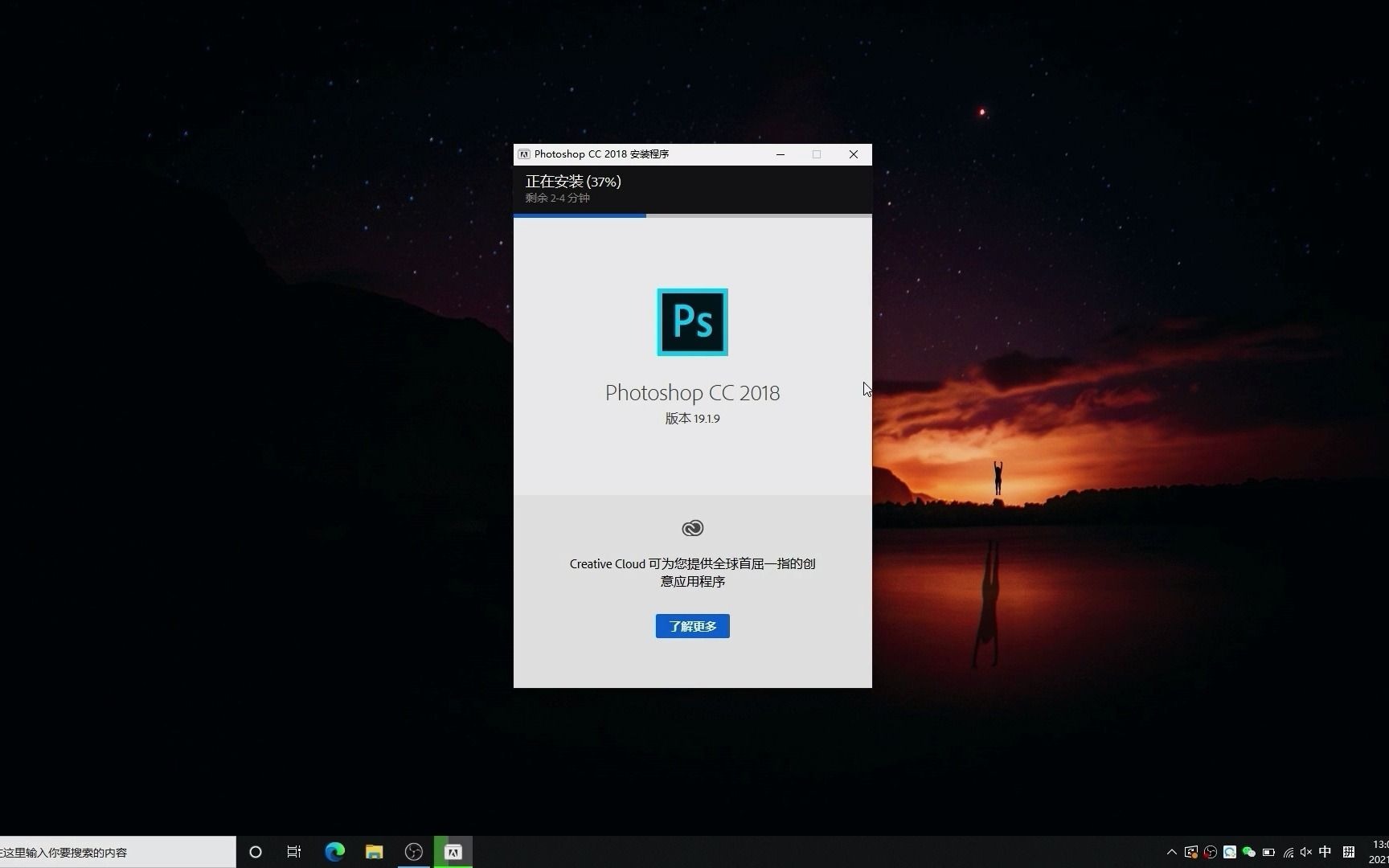Click the Photoshop CC 2018 product title
The image size is (1389, 868).
click(x=692, y=392)
